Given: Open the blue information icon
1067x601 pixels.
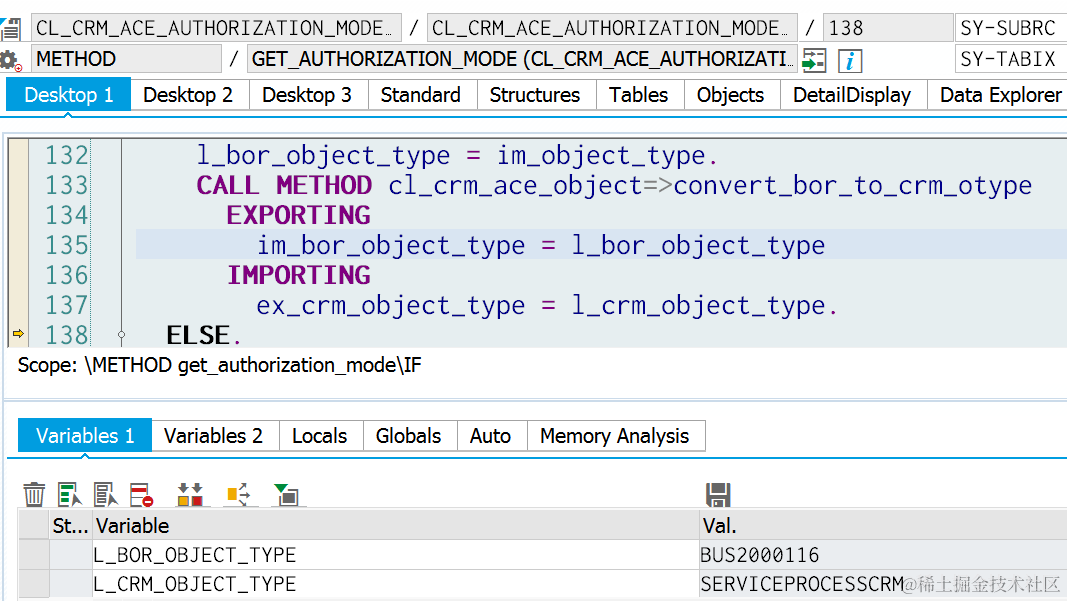Looking at the screenshot, I should 849,61.
